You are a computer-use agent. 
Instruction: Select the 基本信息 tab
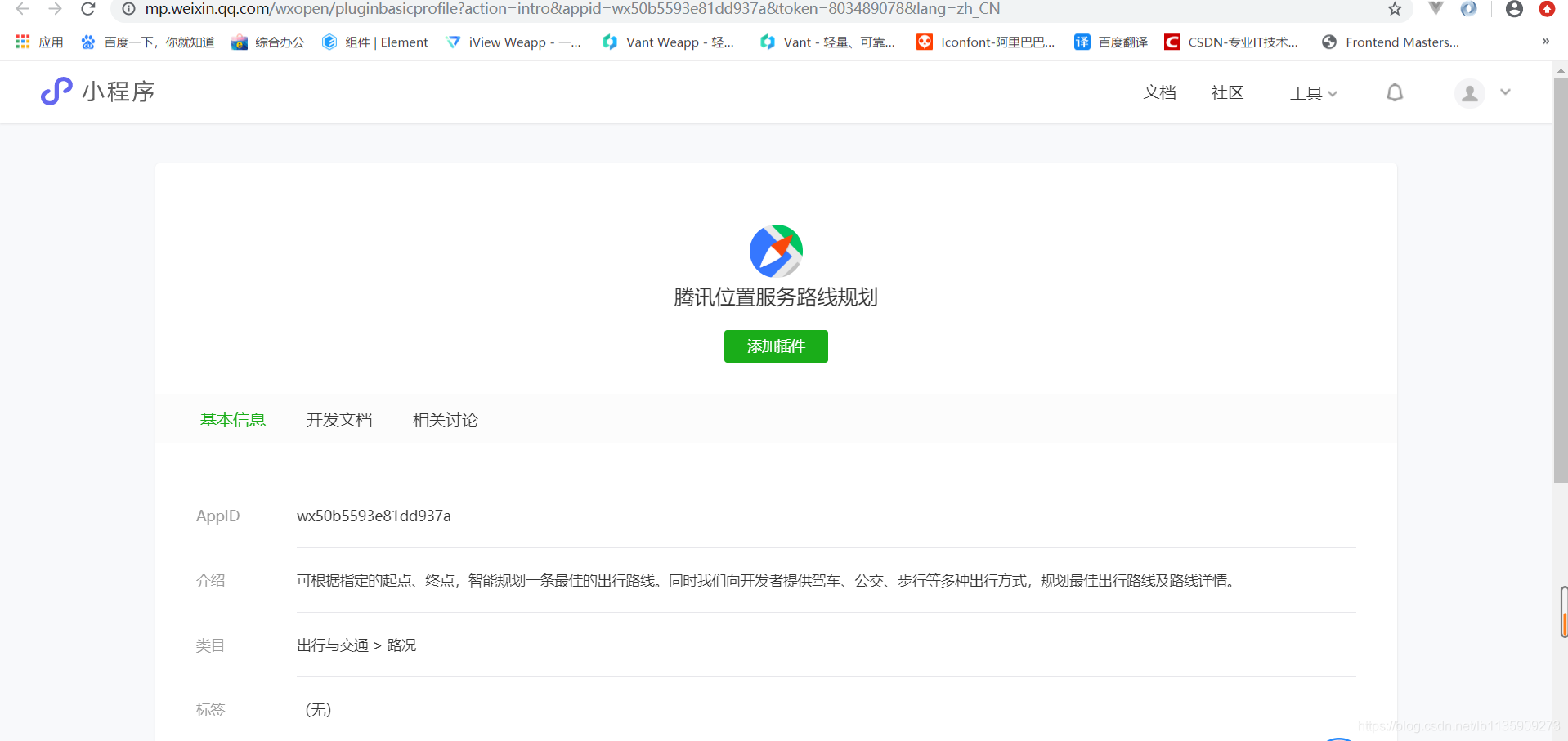tap(233, 420)
